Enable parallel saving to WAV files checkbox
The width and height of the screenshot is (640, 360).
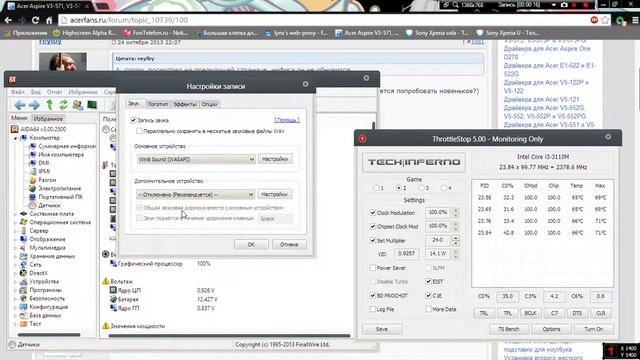coord(140,131)
